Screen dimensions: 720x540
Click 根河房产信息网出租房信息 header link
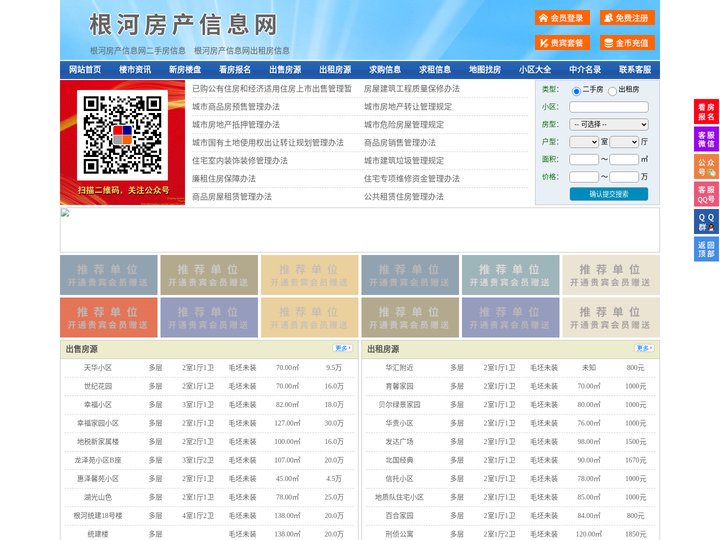(x=242, y=51)
